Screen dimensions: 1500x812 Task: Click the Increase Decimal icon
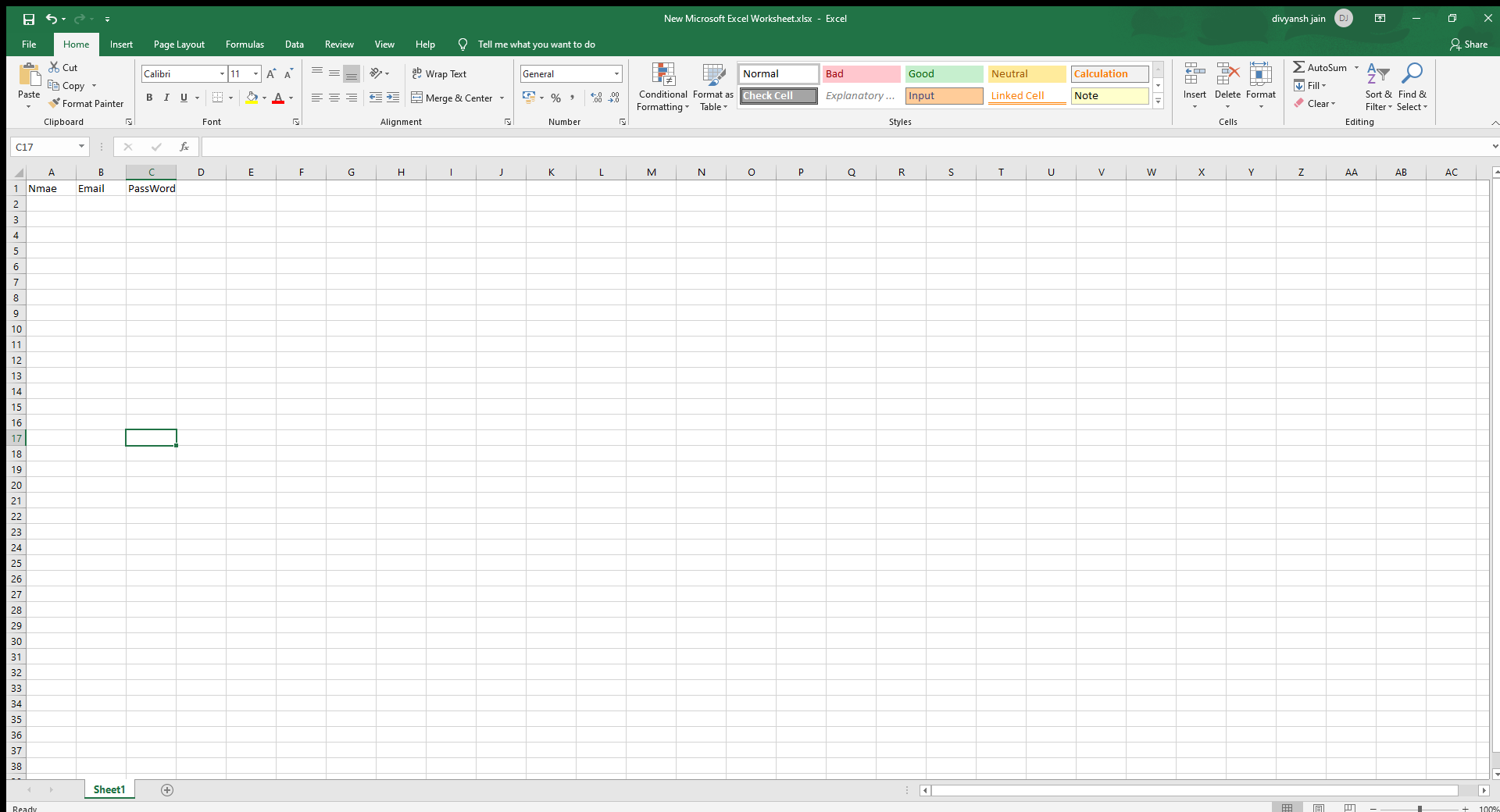(595, 98)
